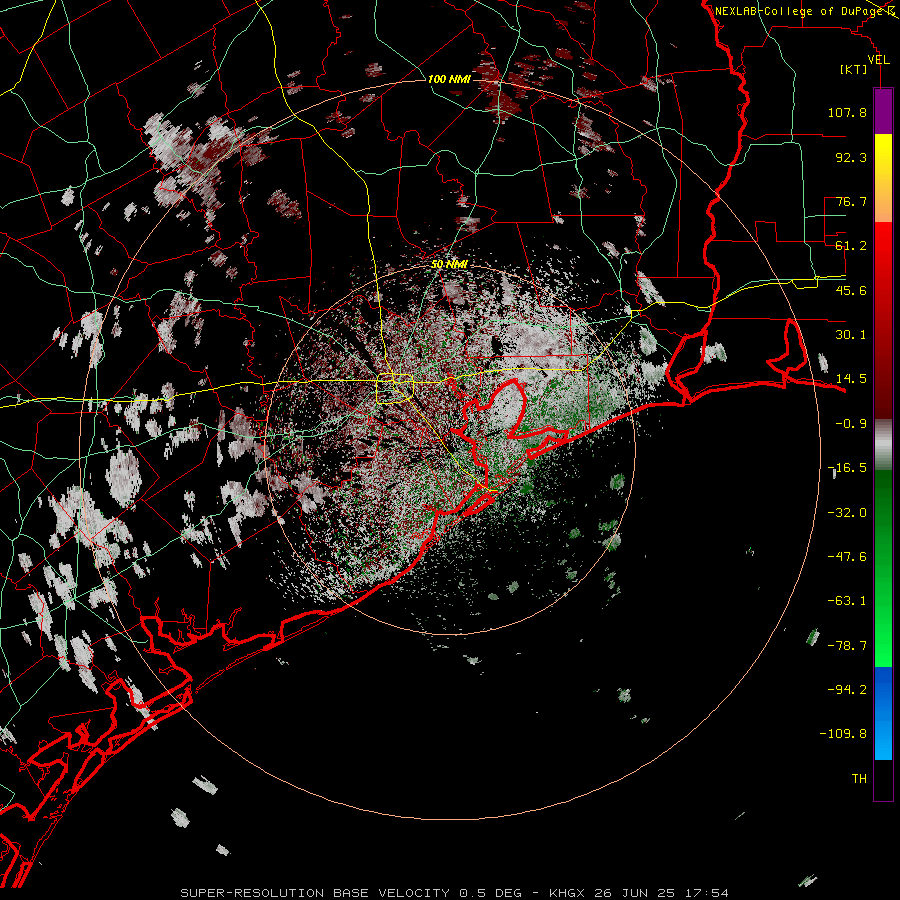The height and width of the screenshot is (900, 900).
Task: Click the -78.7 scale value
Action: (x=847, y=646)
